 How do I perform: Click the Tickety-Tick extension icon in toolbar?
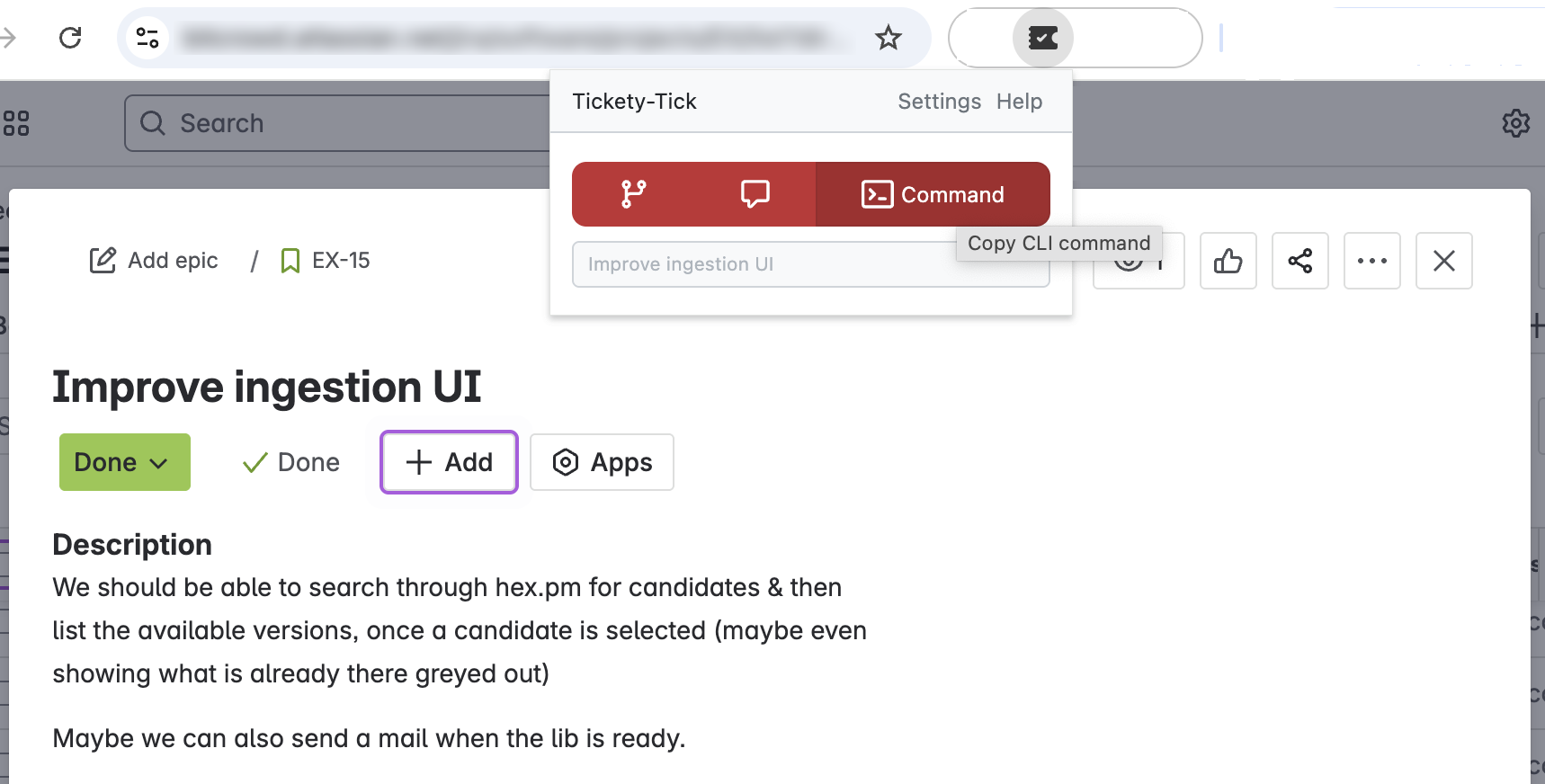pyautogui.click(x=1043, y=38)
